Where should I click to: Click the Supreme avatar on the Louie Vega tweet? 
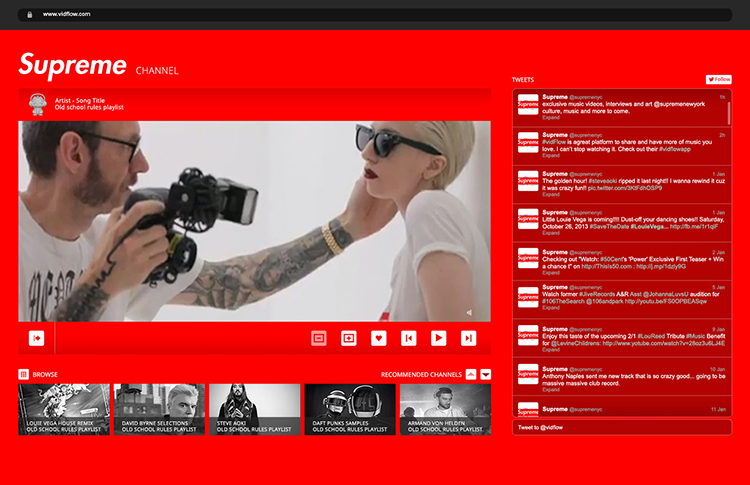point(528,219)
